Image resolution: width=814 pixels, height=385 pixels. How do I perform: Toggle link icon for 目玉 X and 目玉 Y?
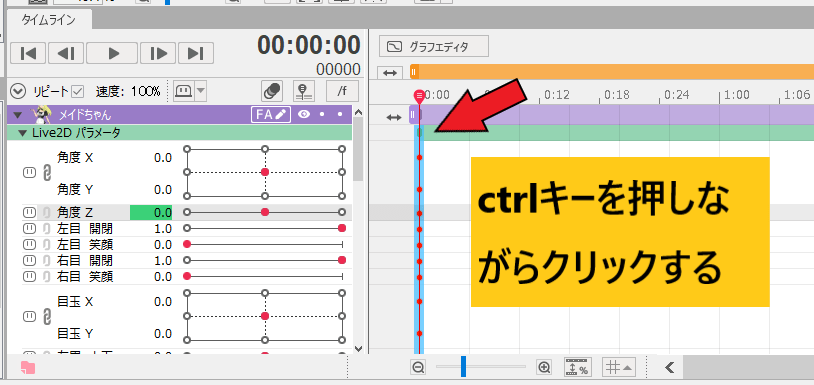pyautogui.click(x=46, y=317)
